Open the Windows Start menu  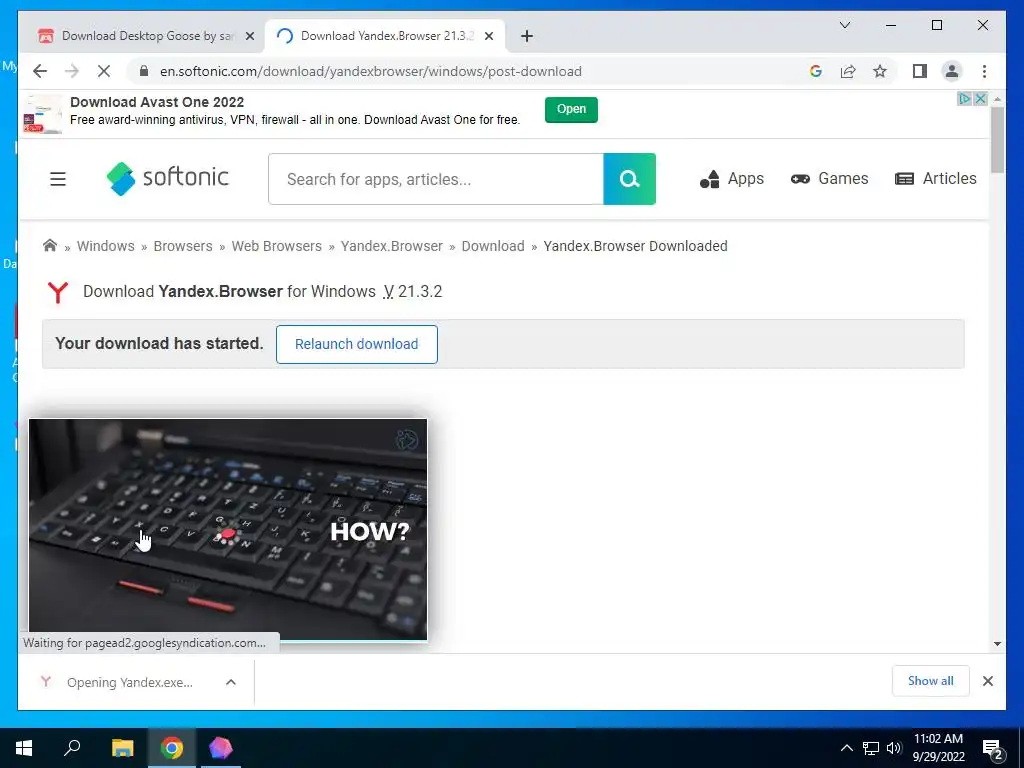click(x=24, y=748)
